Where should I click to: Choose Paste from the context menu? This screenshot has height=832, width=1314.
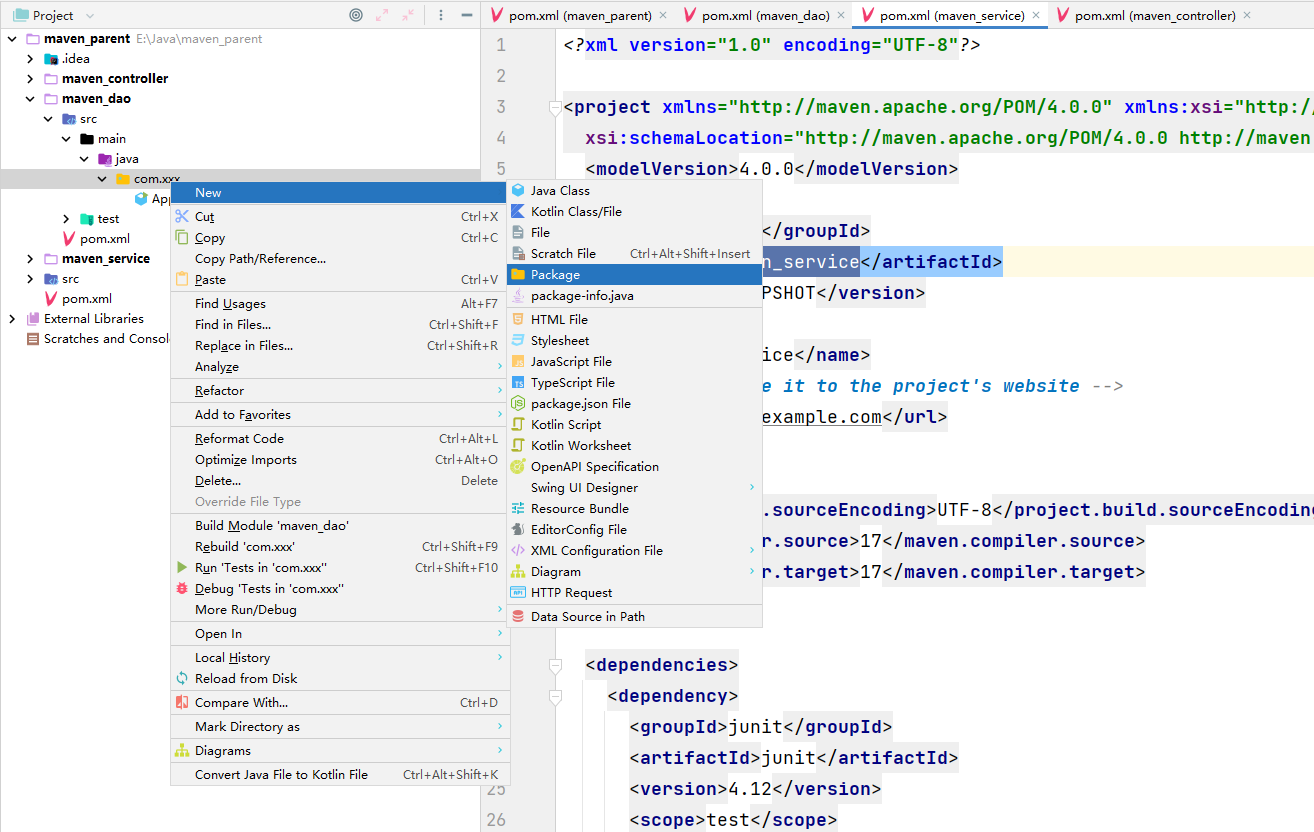pyautogui.click(x=340, y=280)
